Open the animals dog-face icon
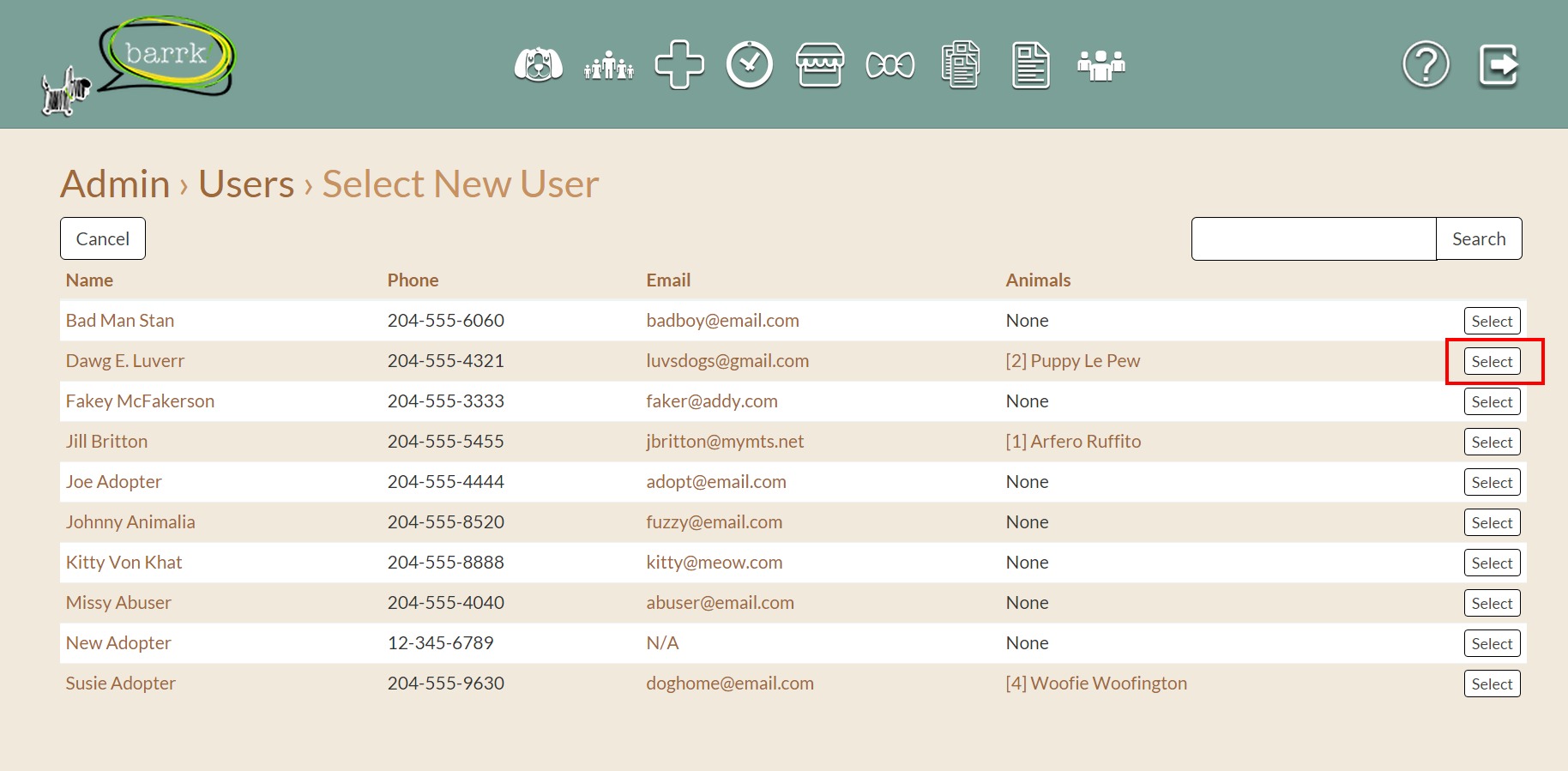The image size is (1568, 771). pyautogui.click(x=539, y=65)
